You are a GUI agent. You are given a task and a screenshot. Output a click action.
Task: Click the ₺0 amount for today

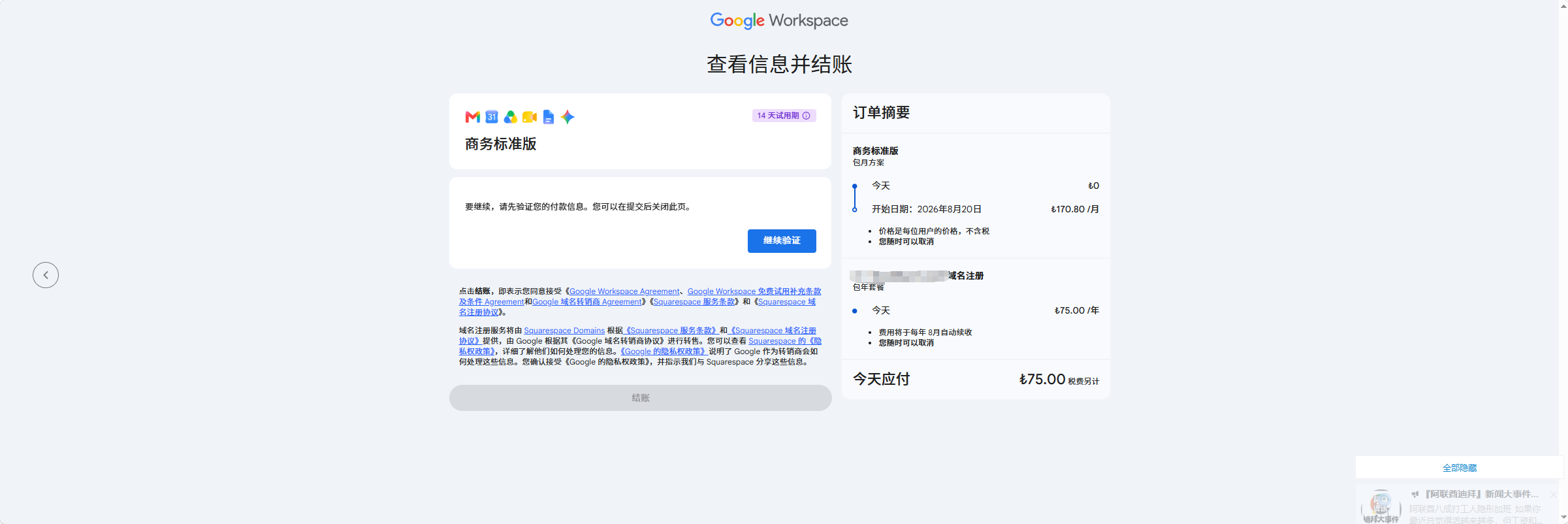(x=1093, y=186)
